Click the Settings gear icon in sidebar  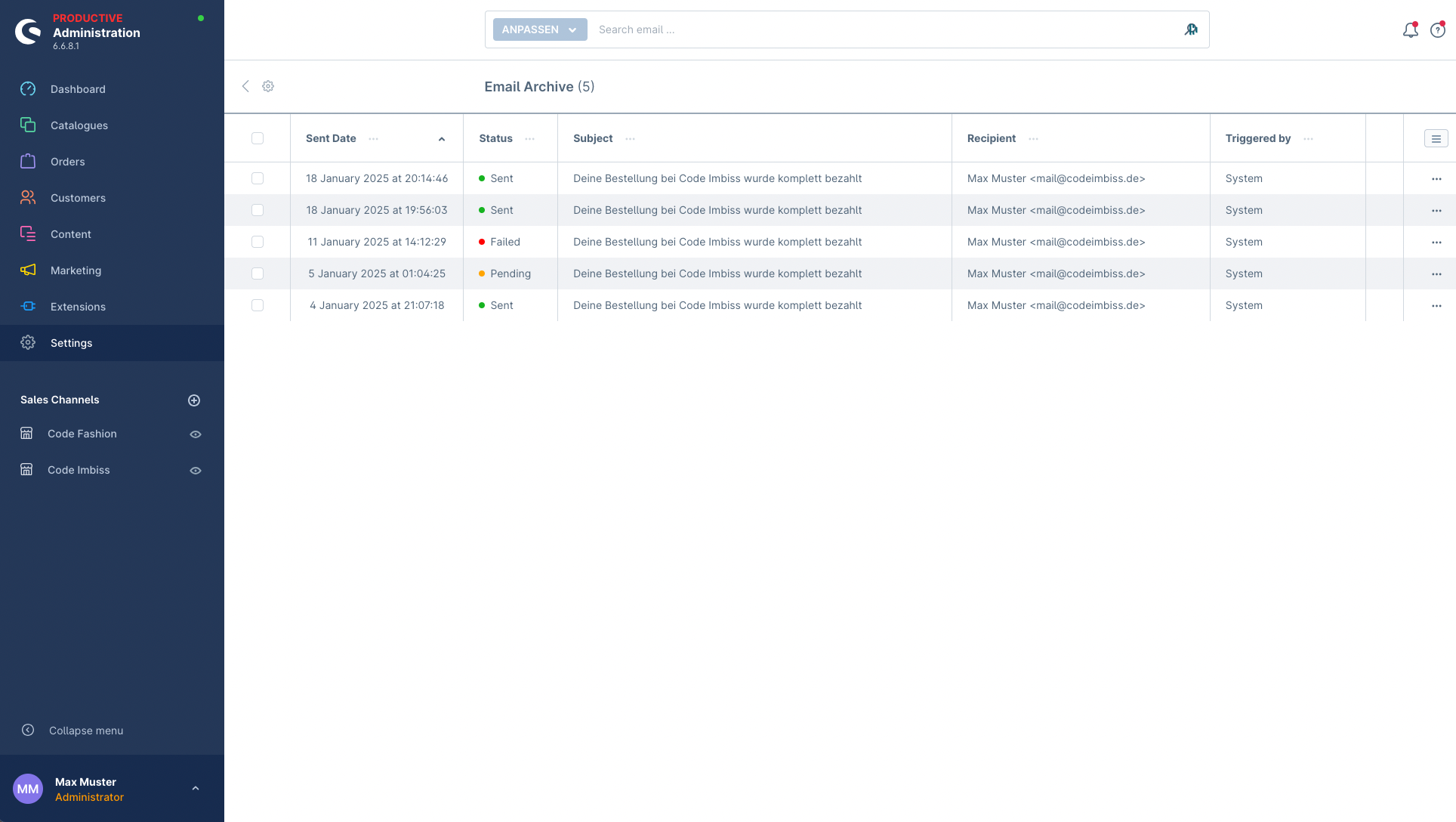[x=28, y=343]
